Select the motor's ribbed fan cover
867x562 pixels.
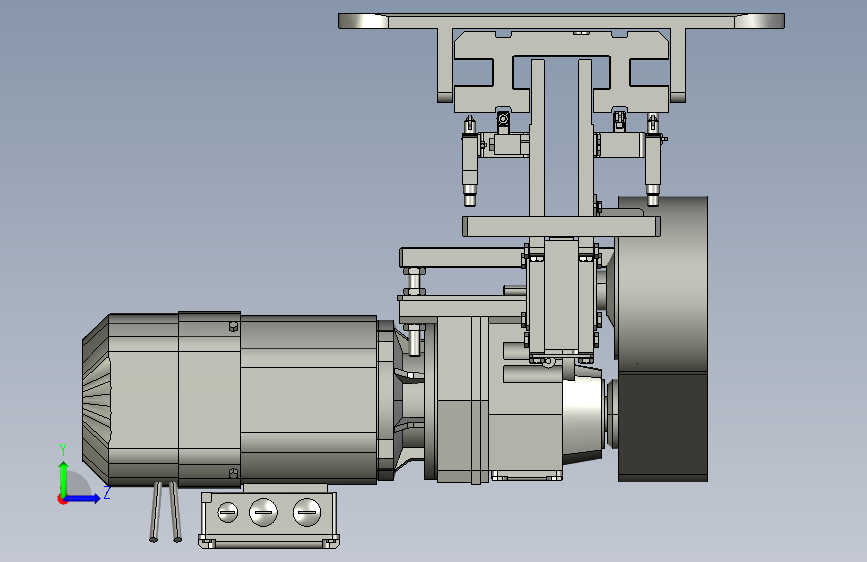point(96,399)
